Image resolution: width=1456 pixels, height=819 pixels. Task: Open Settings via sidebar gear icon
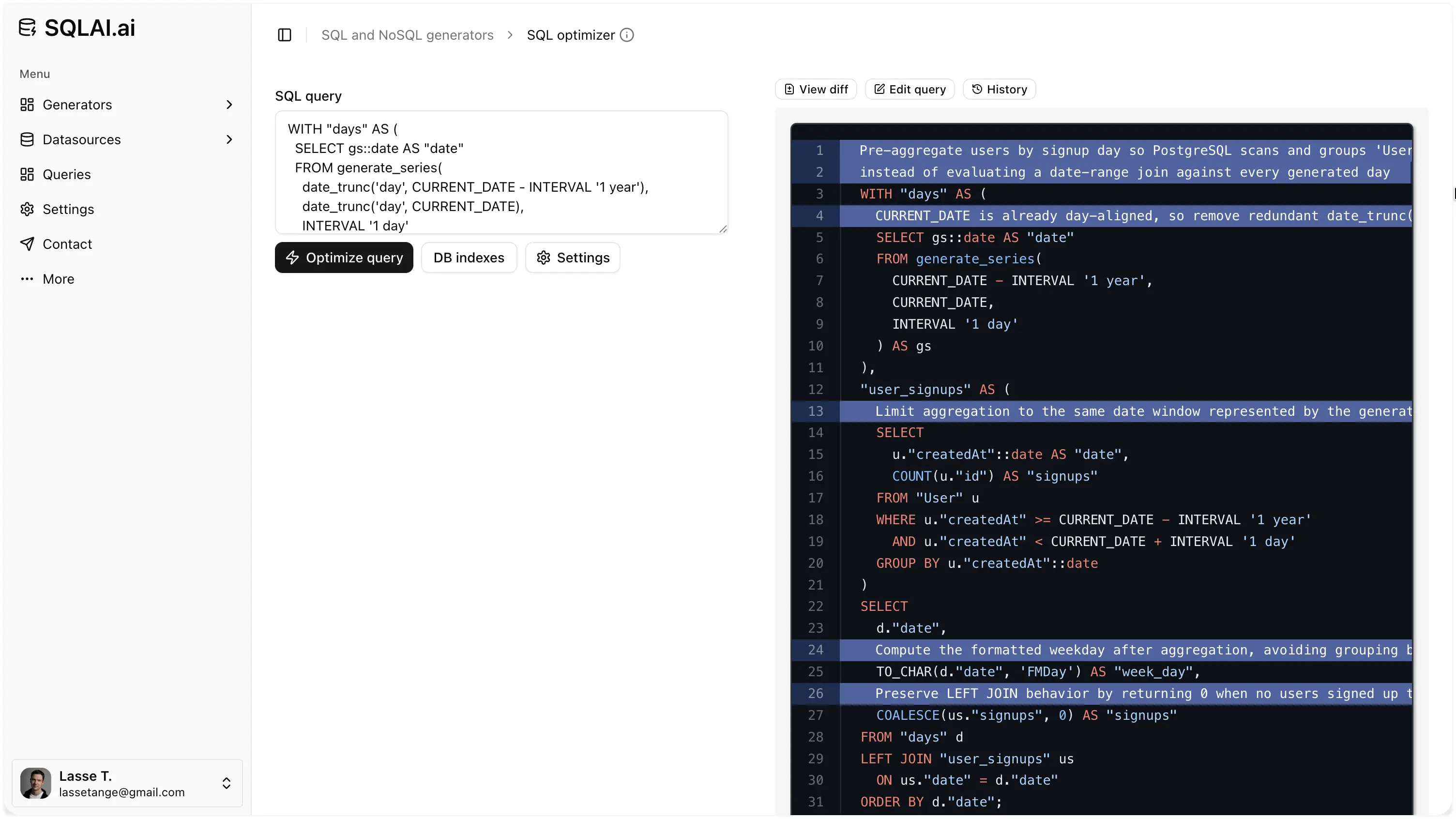27,209
